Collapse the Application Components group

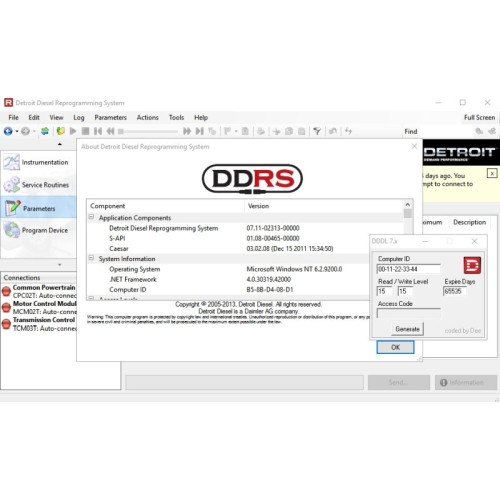[91, 217]
